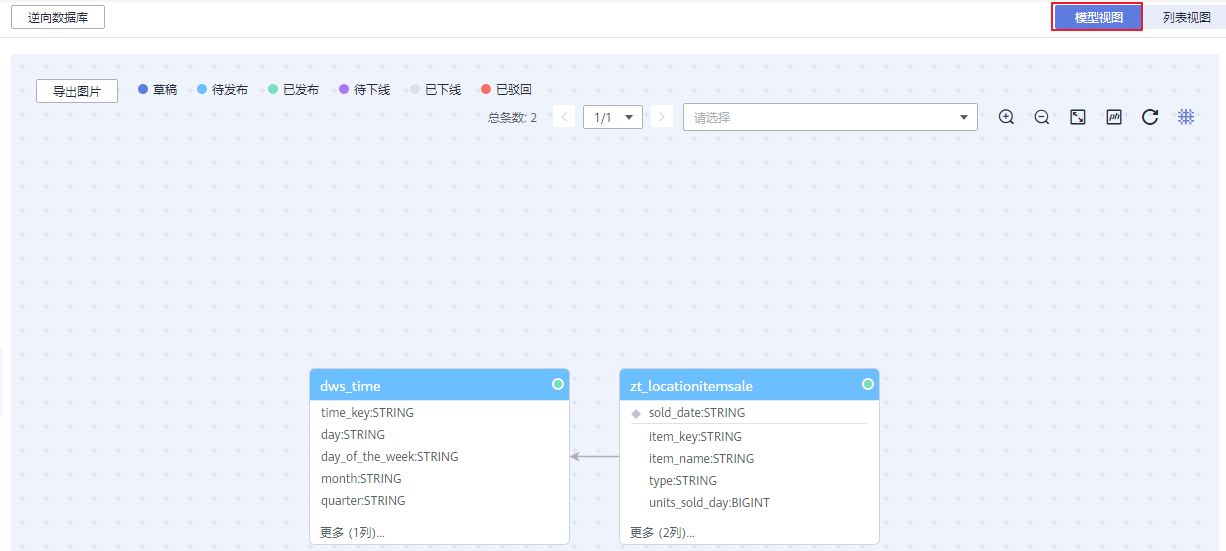Click the 已发布 green color dot
This screenshot has width=1226, height=551.
273,90
